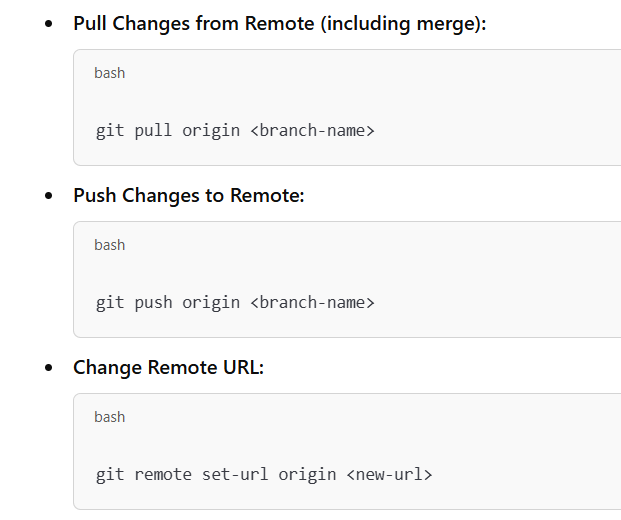Click the bullet beside Change Remote URL
Screen dimensions: 621x520
point(49,368)
